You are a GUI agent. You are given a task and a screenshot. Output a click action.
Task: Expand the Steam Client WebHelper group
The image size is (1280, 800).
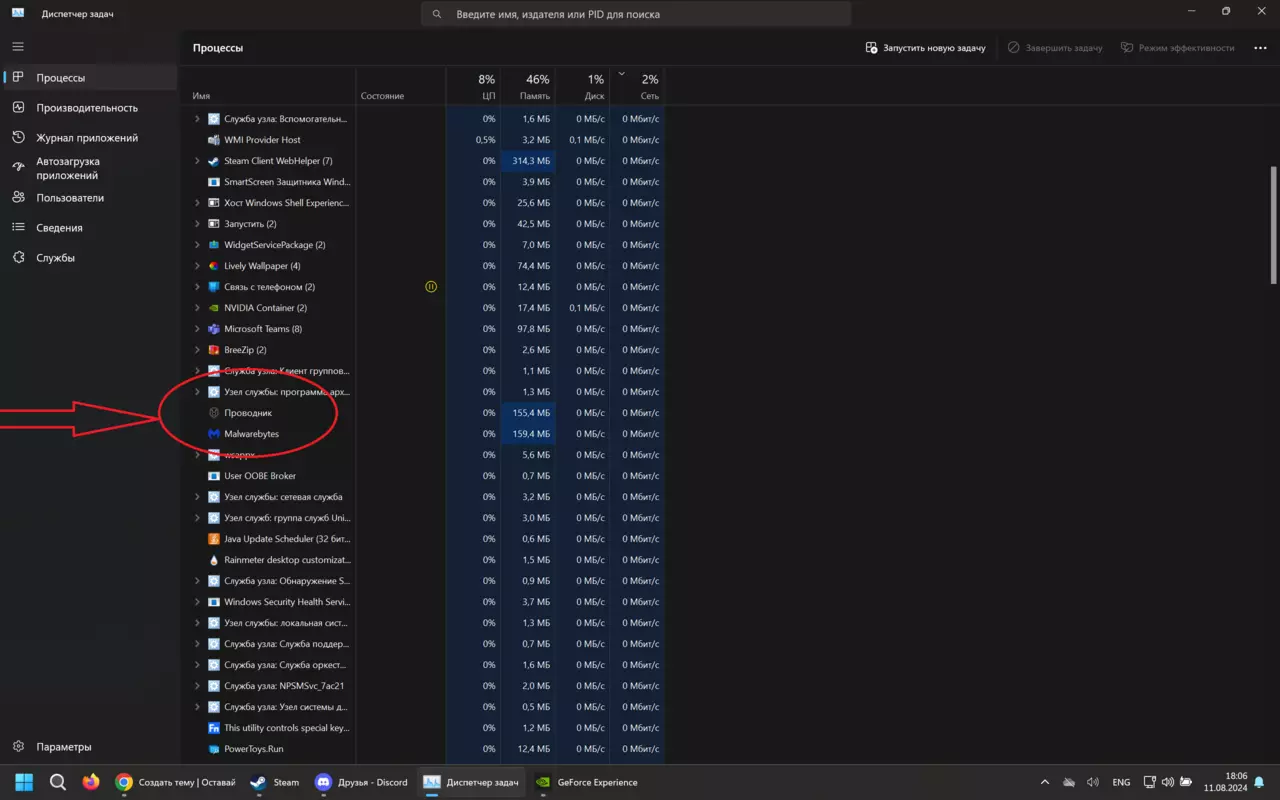coord(197,161)
